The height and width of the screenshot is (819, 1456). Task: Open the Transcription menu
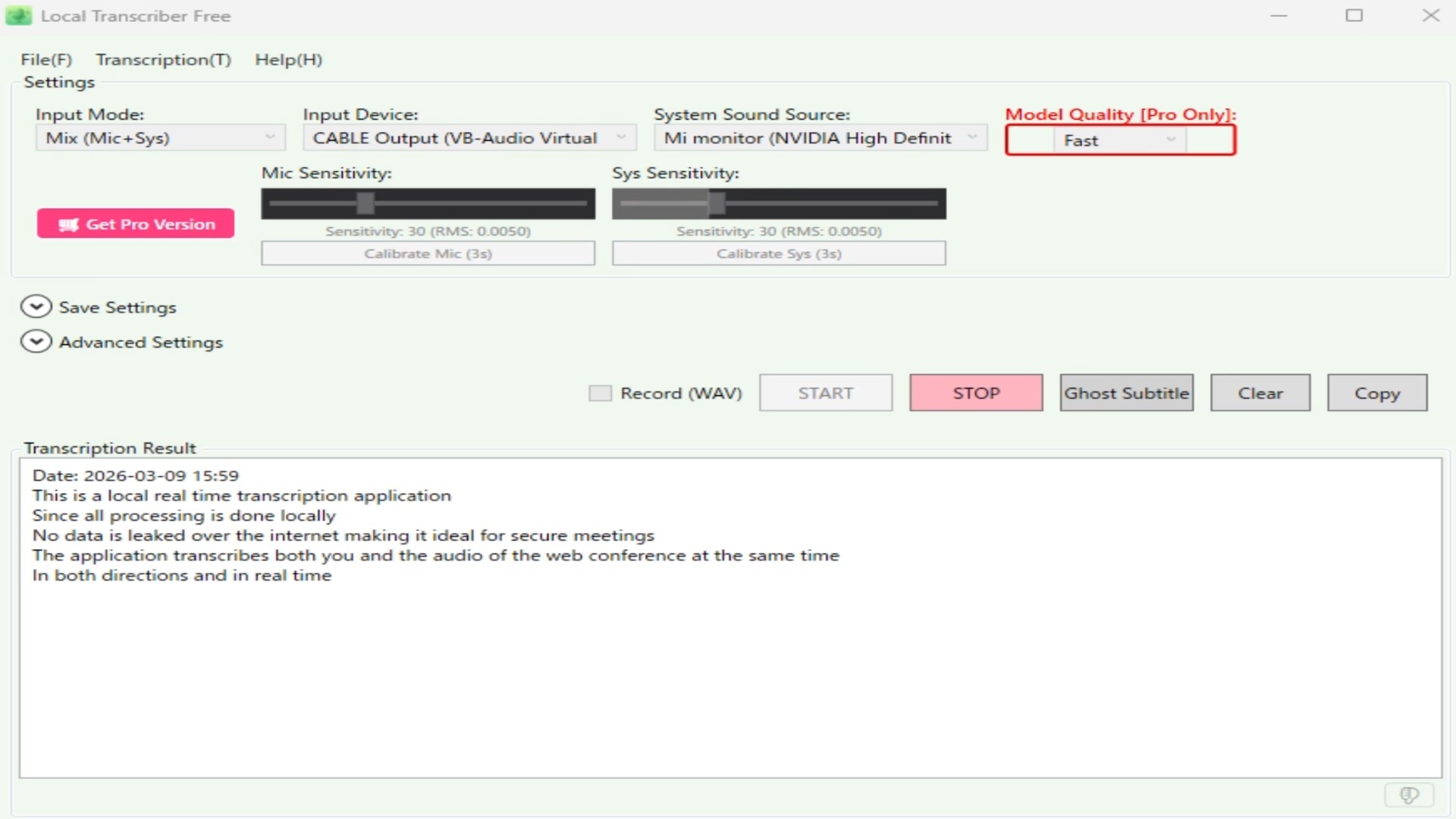pos(163,60)
